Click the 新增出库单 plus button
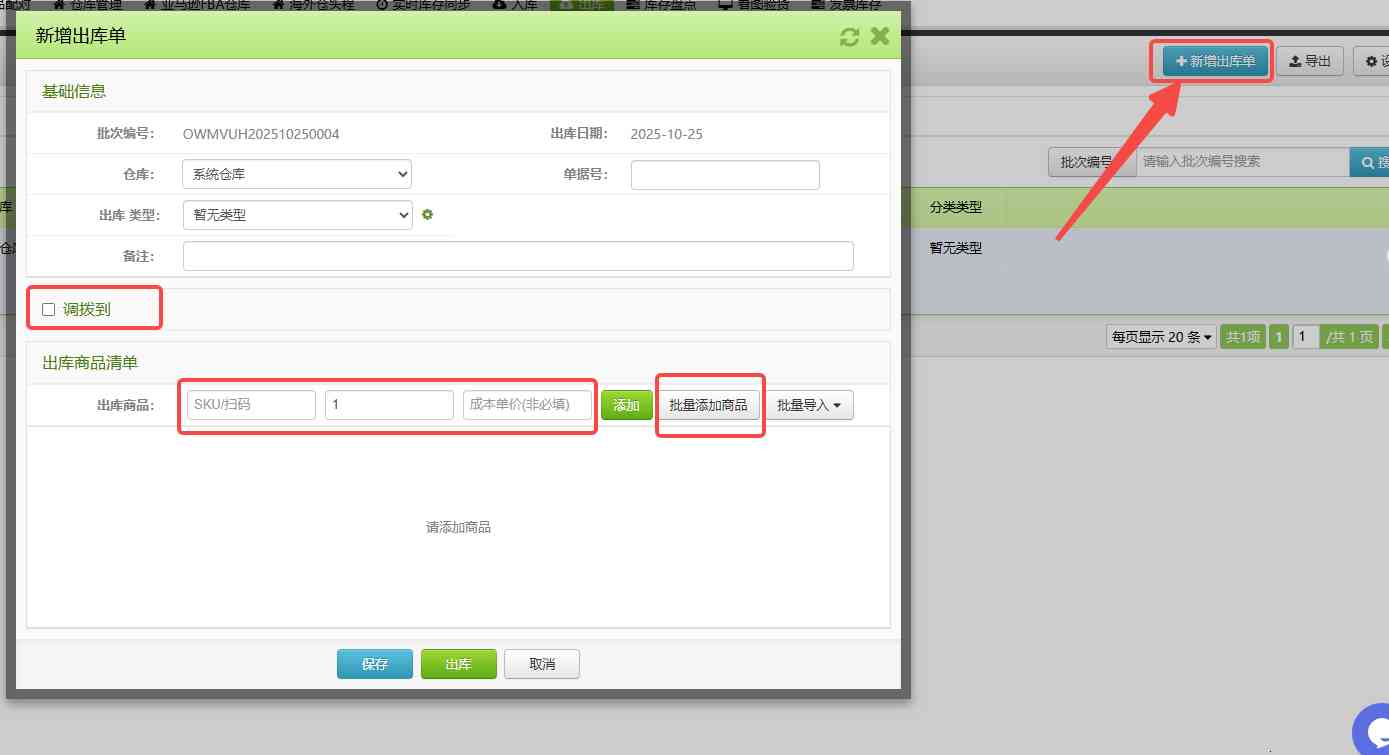The height and width of the screenshot is (755, 1389). [1215, 62]
